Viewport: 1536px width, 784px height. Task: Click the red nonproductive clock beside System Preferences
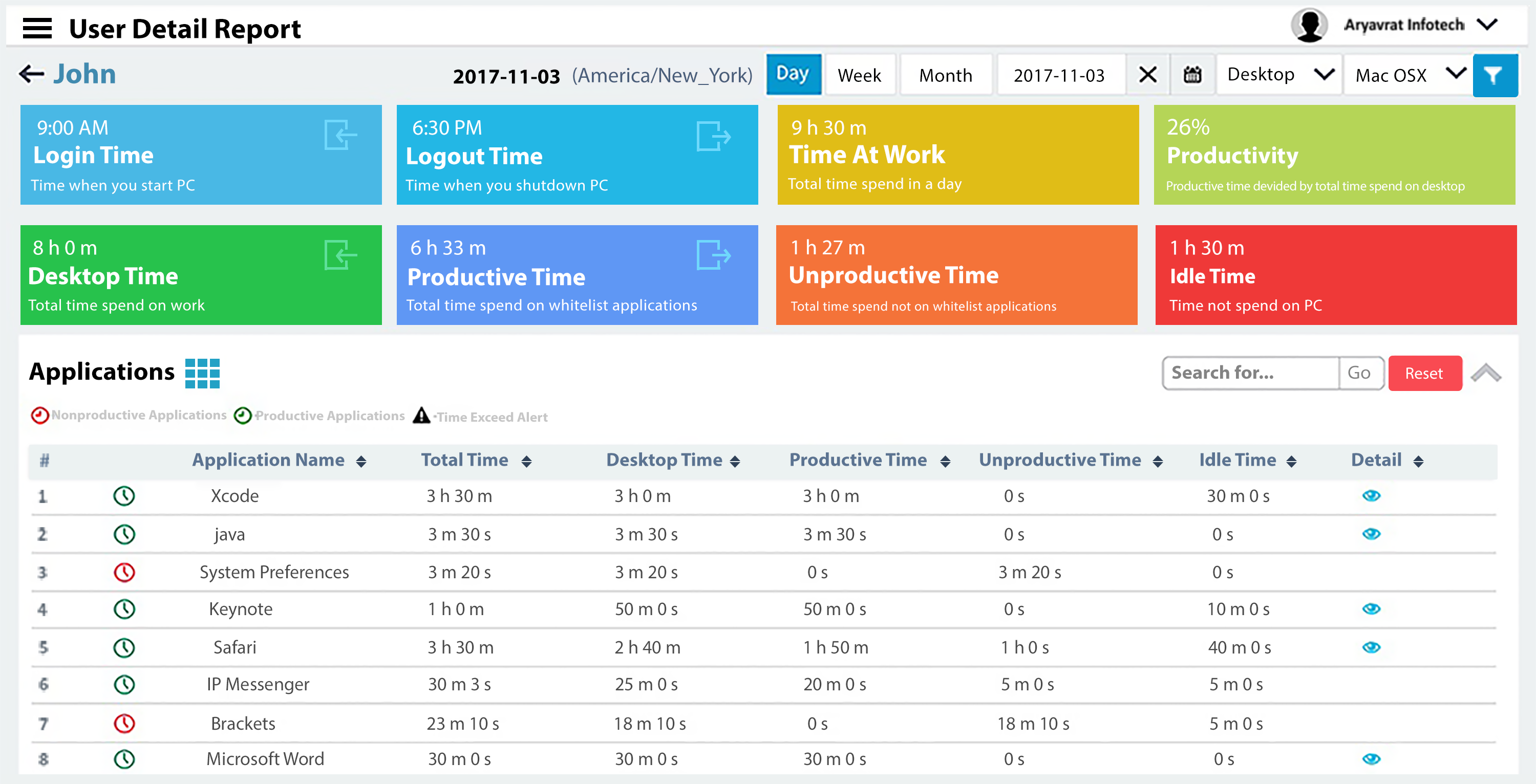(124, 571)
